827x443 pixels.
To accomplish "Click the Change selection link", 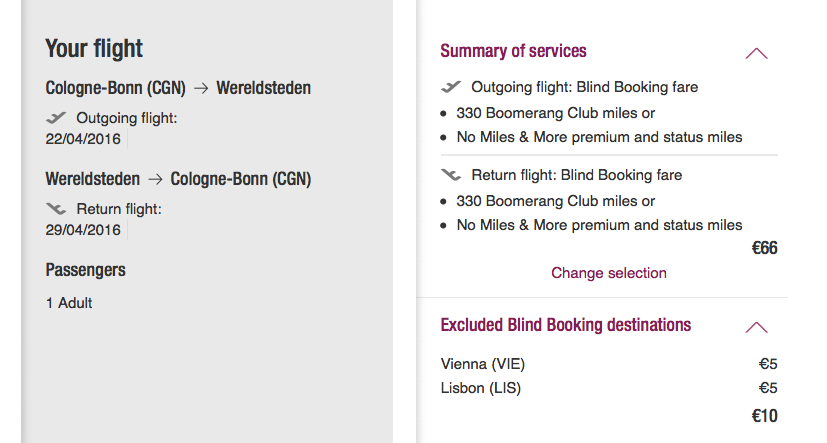I will [x=608, y=273].
